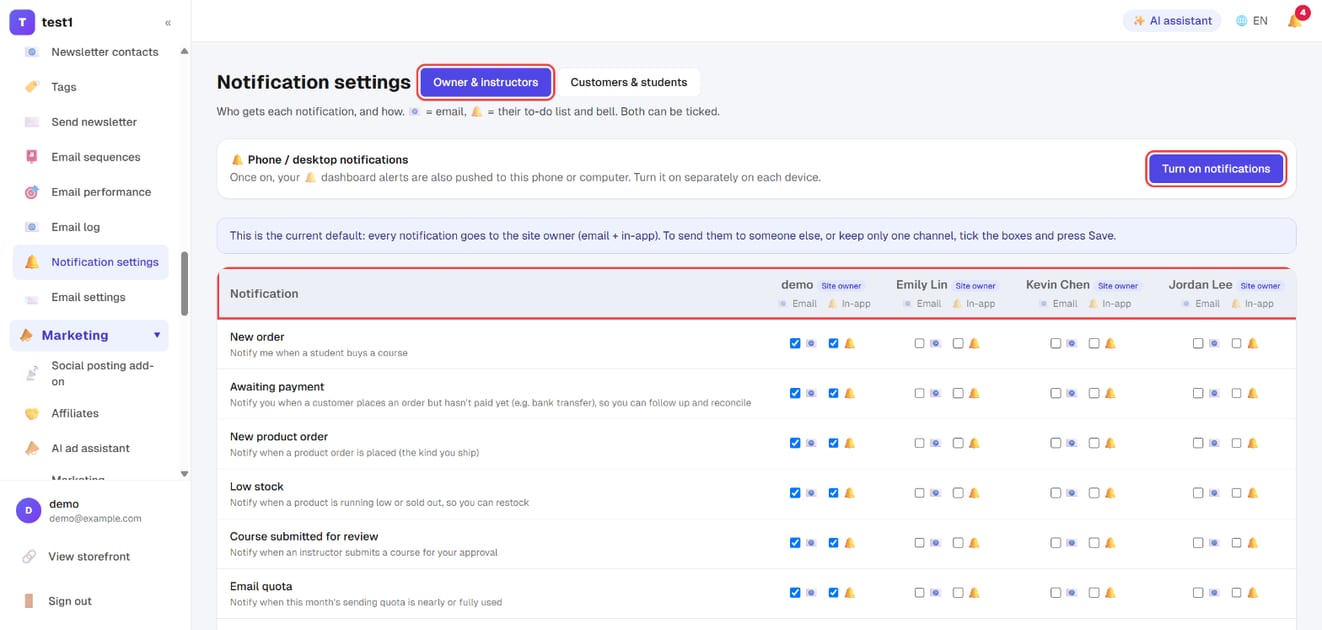Open Email settings menu item
Screen dimensions: 1322x630
coord(91,297)
